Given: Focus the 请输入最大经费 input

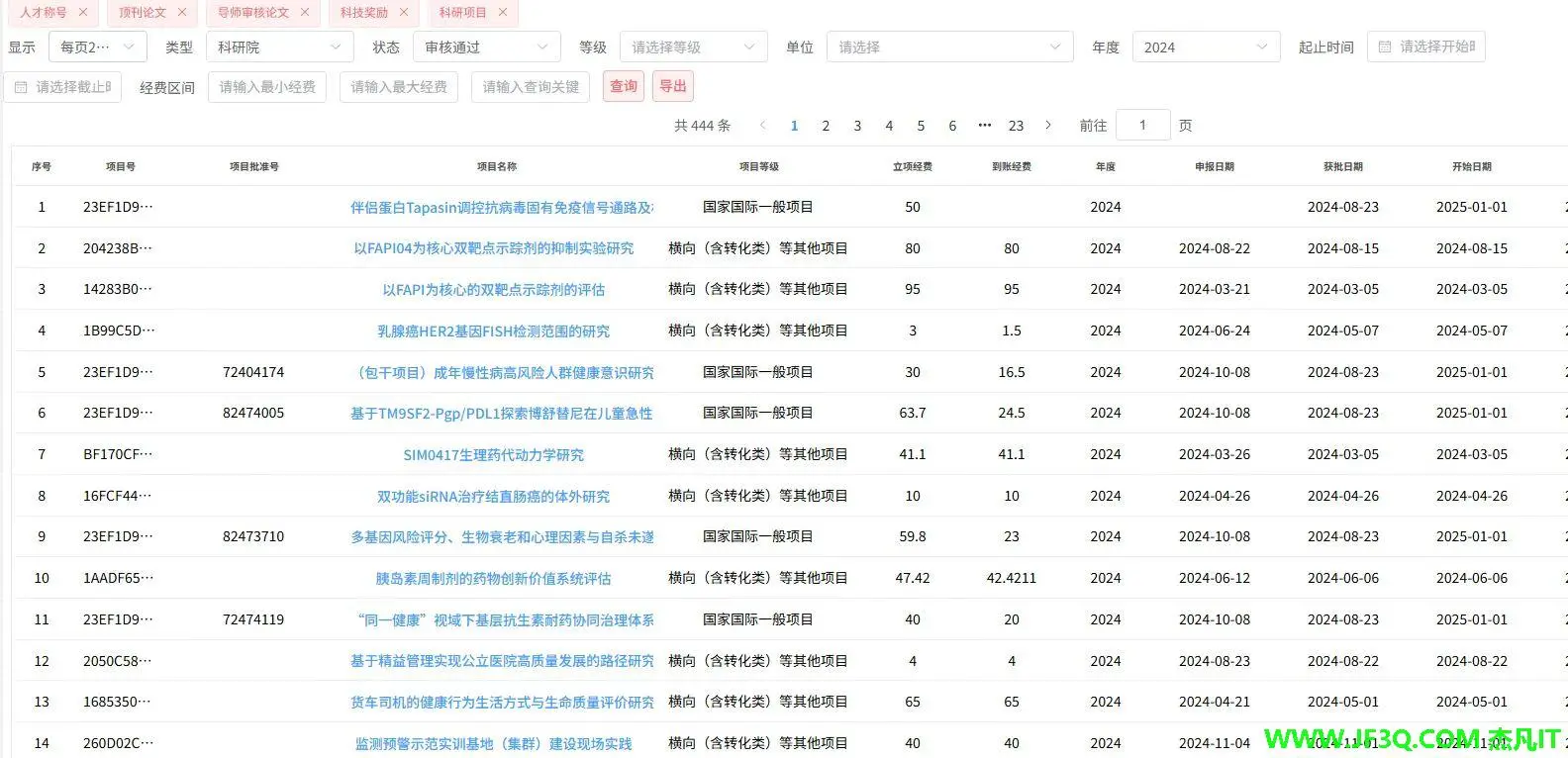Looking at the screenshot, I should tap(399, 87).
